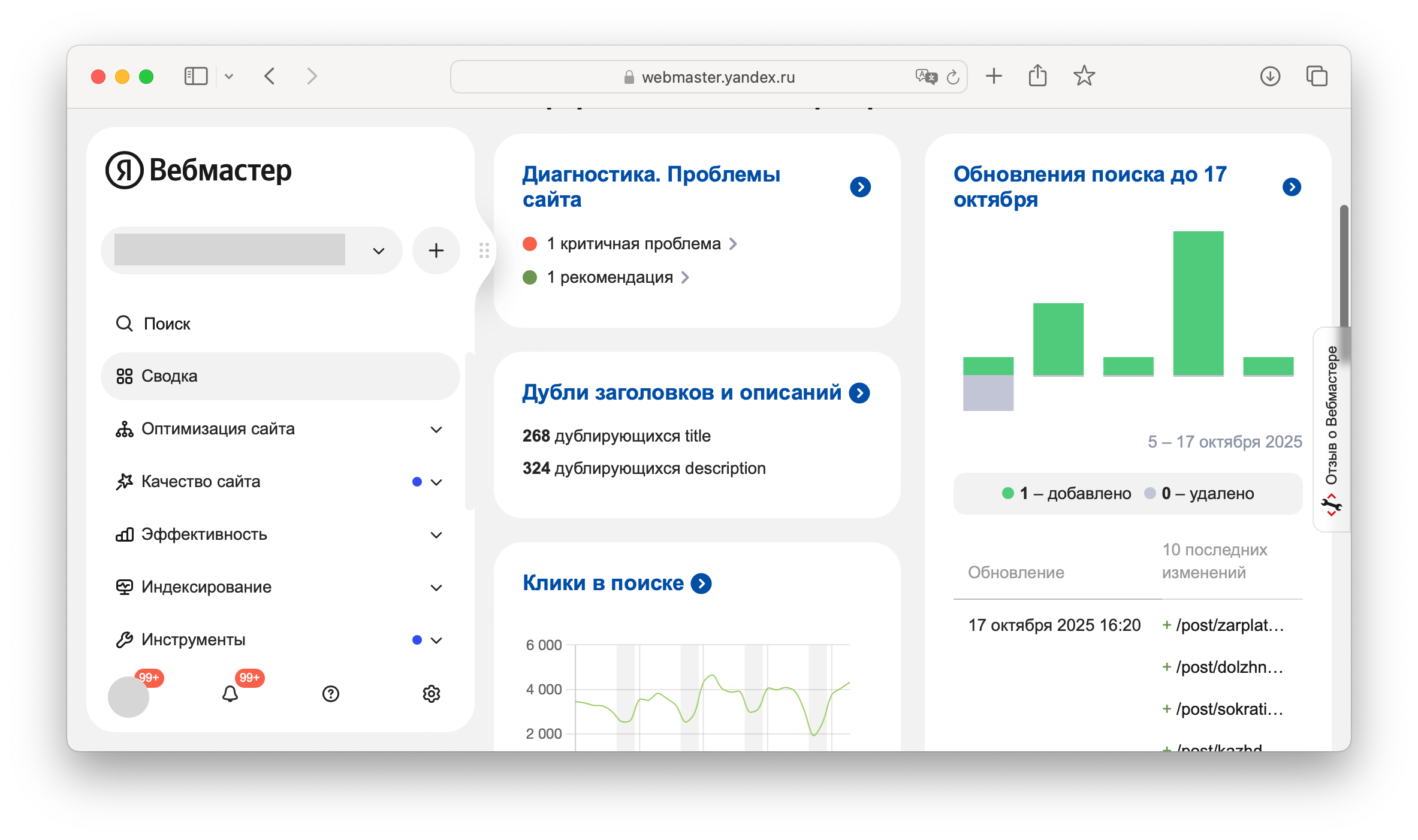
Task: Toggle the browser sidebar panel
Action: click(x=195, y=76)
